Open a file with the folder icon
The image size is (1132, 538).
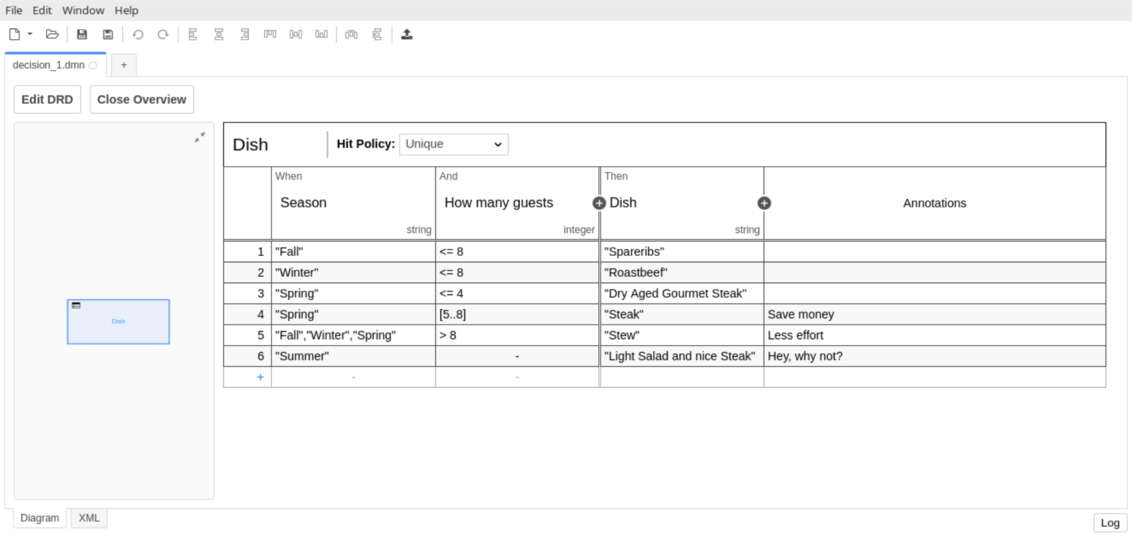52,34
